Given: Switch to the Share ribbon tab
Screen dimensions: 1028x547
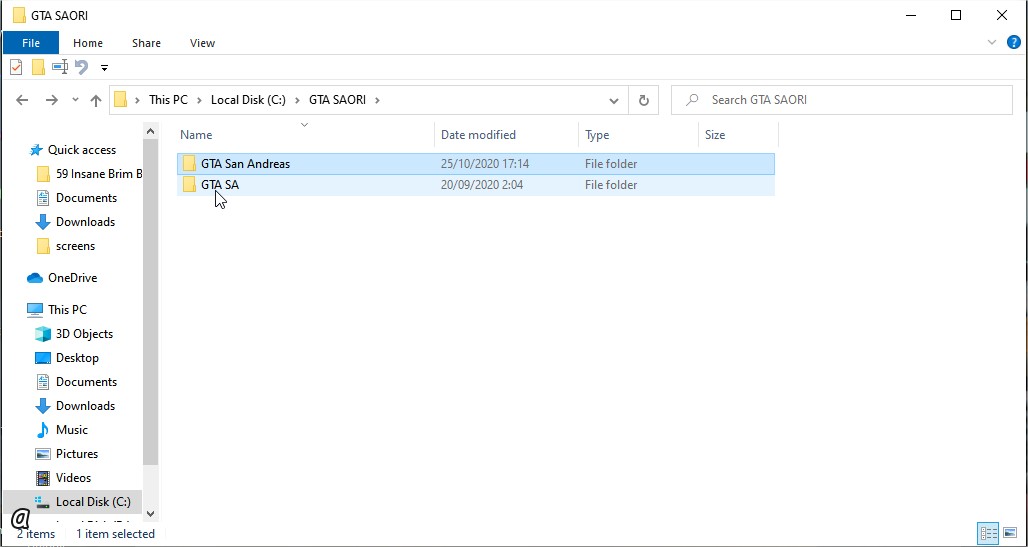Looking at the screenshot, I should (x=146, y=43).
